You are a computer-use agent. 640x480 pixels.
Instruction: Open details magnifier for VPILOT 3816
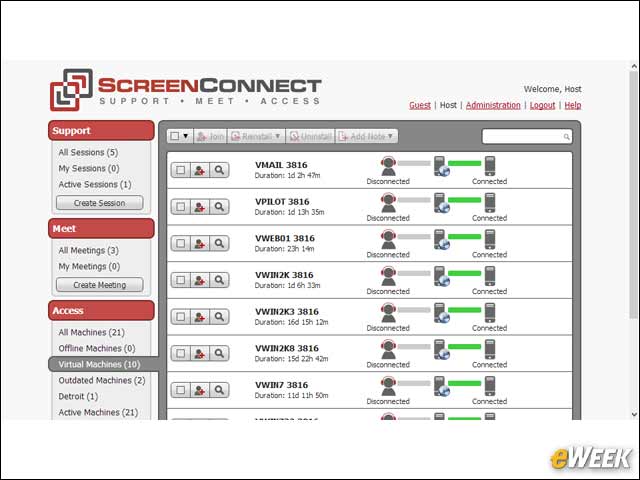click(219, 207)
